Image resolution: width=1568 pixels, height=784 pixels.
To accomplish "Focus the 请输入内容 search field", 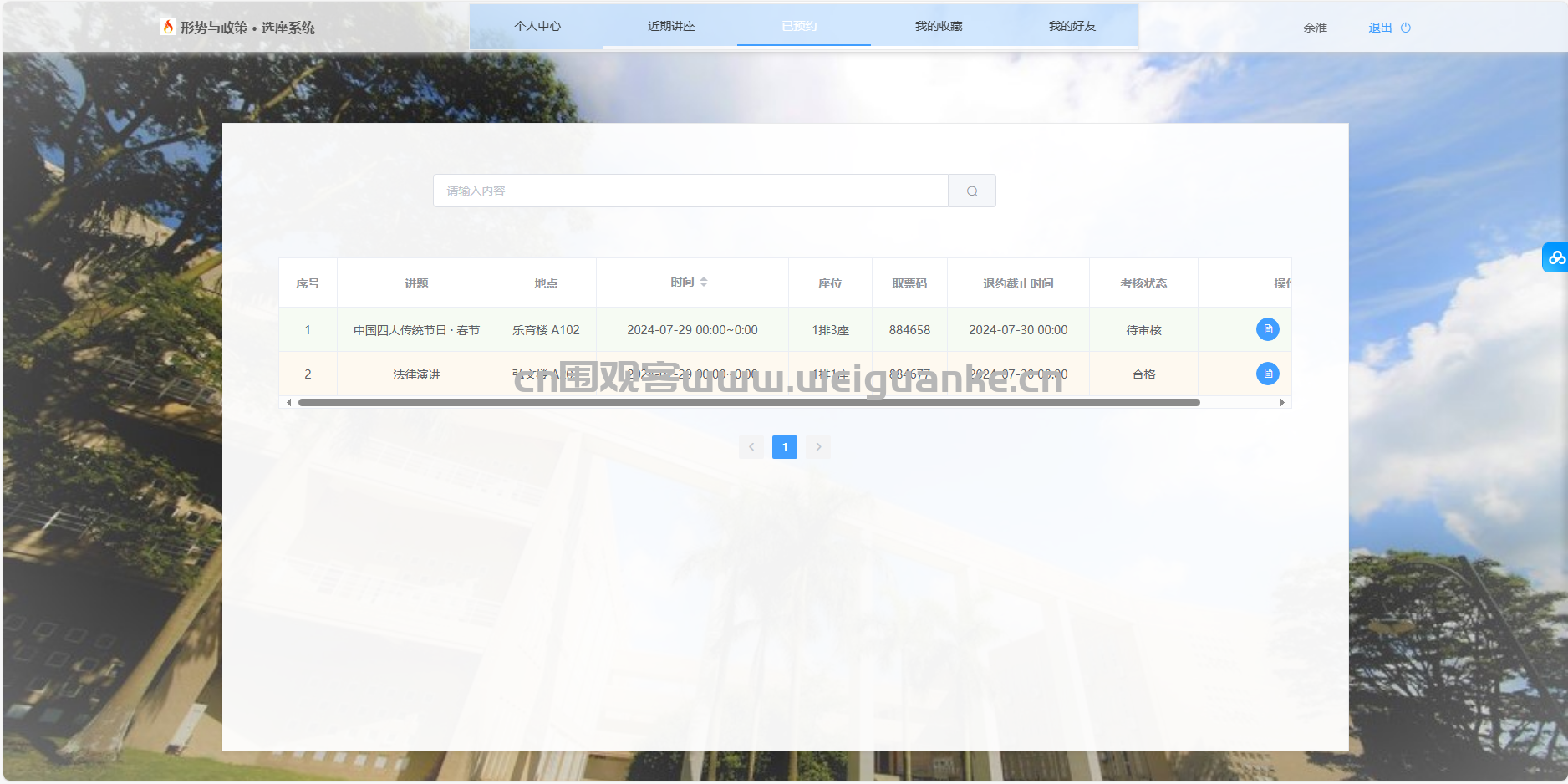I will pos(690,191).
